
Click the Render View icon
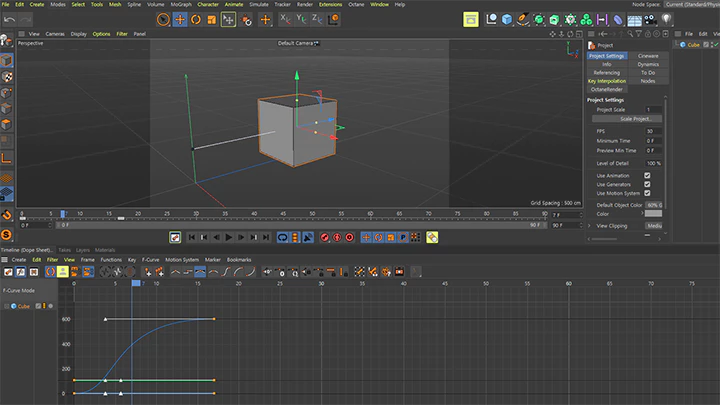471,19
